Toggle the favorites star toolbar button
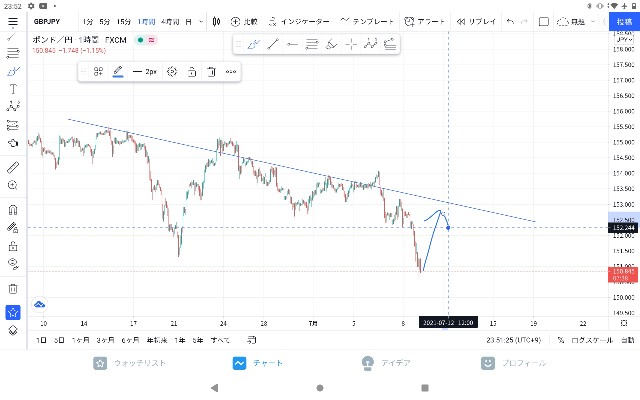The width and height of the screenshot is (640, 400). coord(13,313)
